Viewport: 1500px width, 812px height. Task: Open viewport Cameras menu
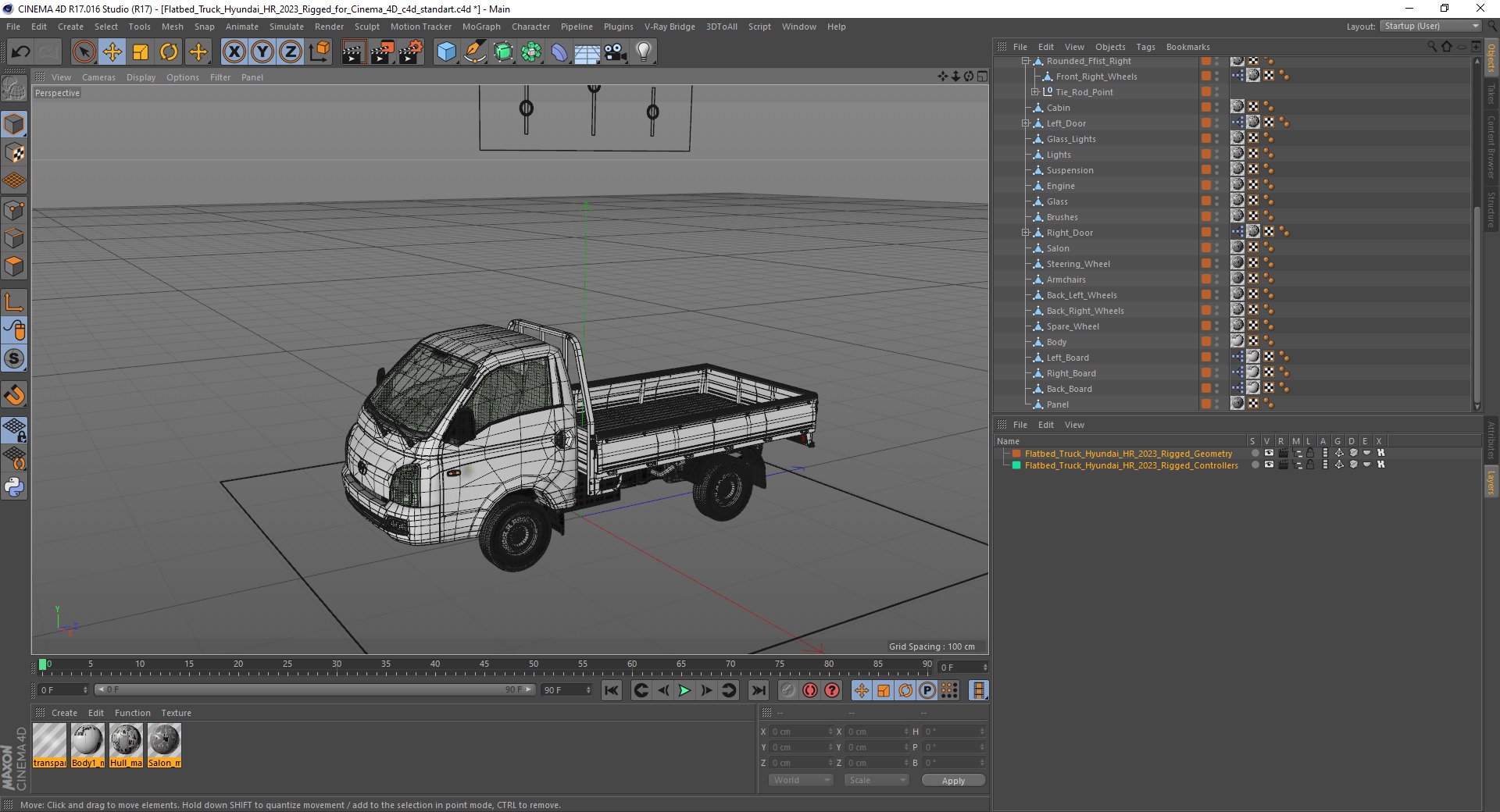pyautogui.click(x=98, y=77)
